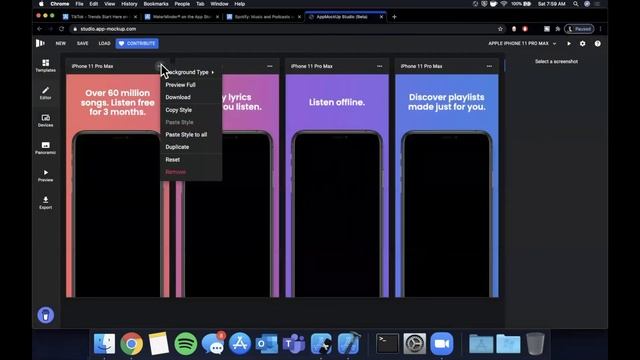Open a new Chrome tab
This screenshot has height=360, width=640.
(x=394, y=17)
